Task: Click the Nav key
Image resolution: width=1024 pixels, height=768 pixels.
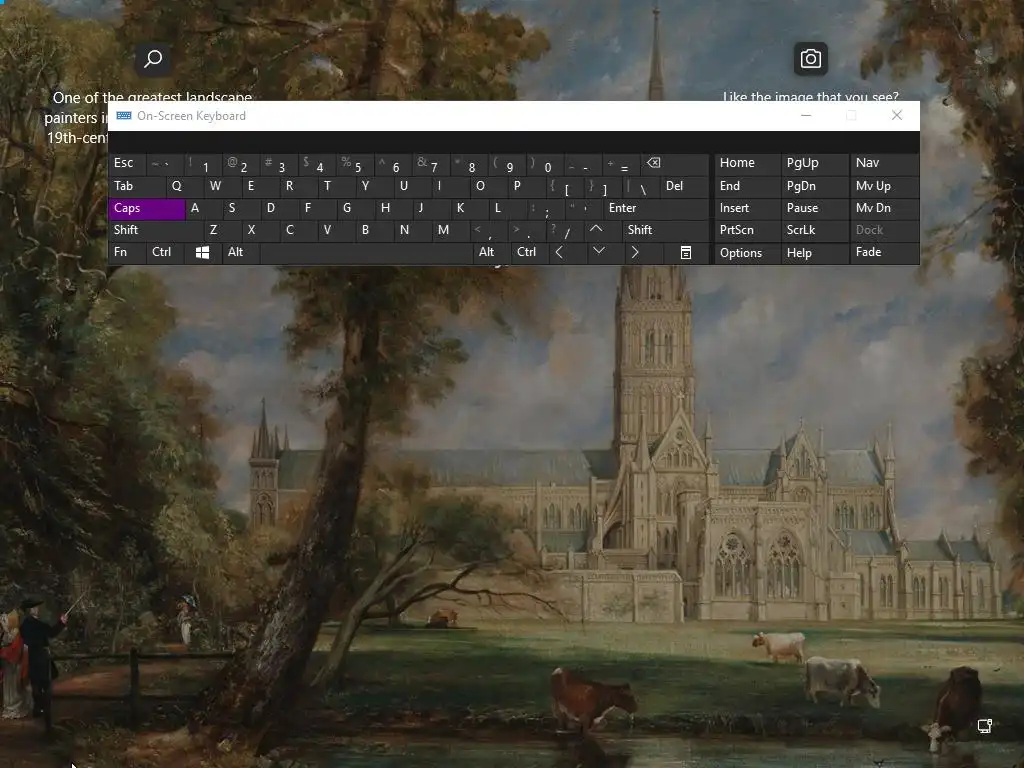Action: [x=884, y=163]
